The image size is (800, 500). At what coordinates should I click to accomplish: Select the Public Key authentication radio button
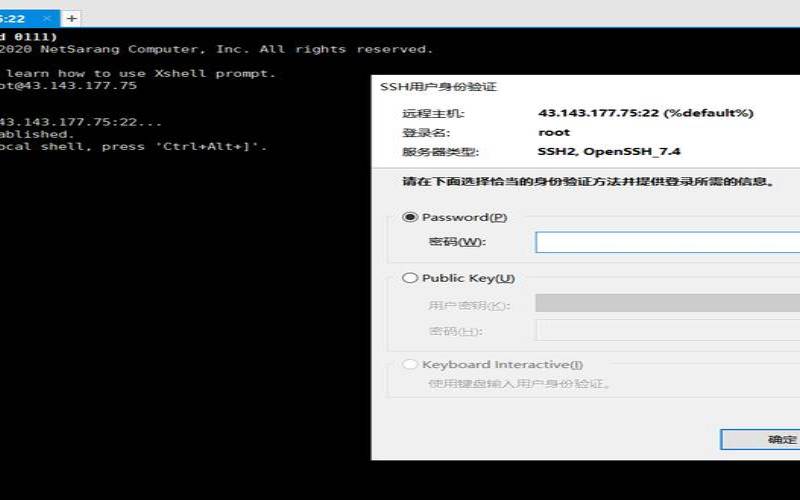[410, 278]
